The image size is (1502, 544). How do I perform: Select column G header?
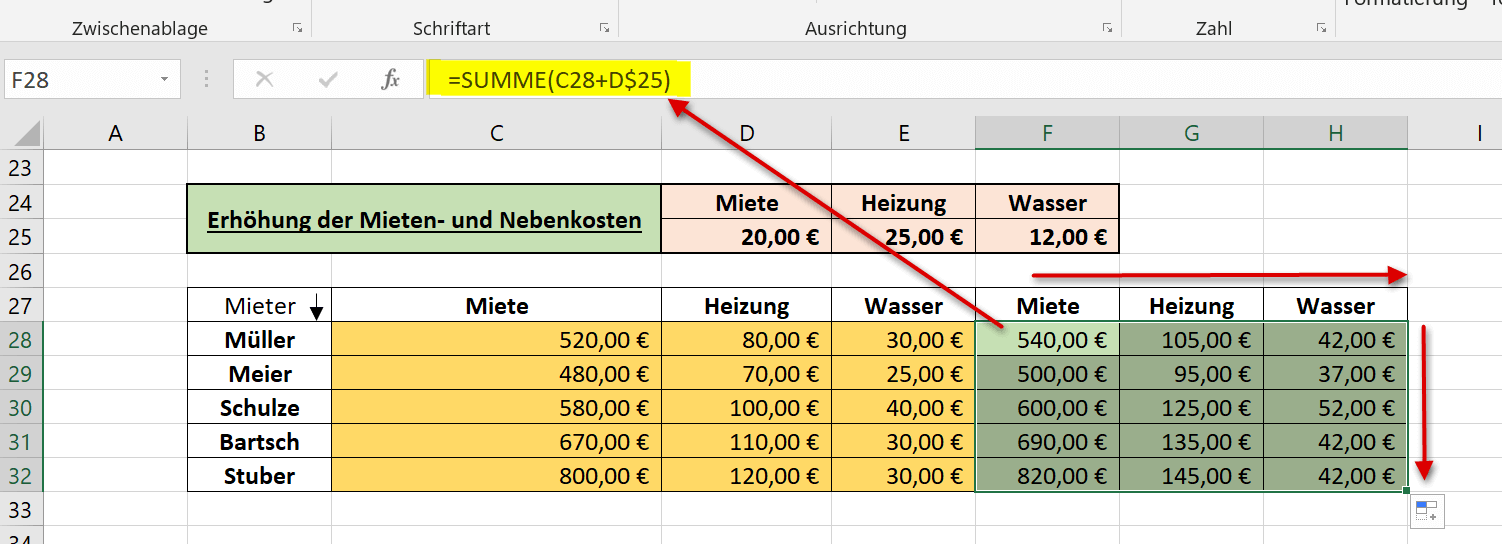[x=1191, y=133]
